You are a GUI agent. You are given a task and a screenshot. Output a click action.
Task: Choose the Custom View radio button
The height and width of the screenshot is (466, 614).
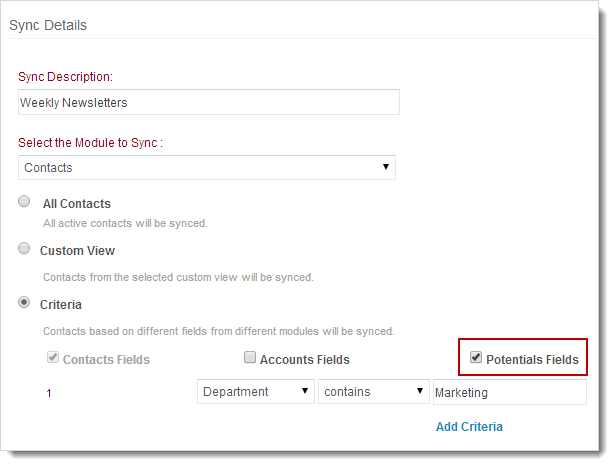coord(24,249)
